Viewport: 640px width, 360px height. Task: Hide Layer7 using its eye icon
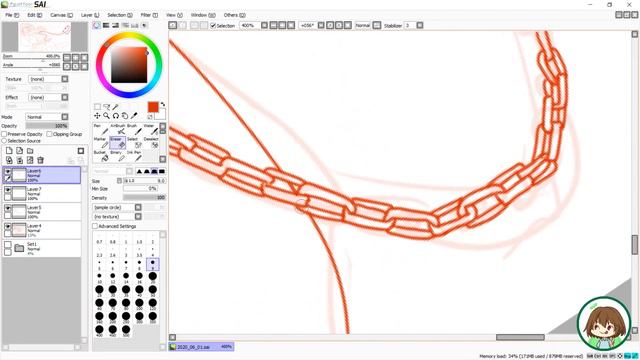tap(8, 190)
